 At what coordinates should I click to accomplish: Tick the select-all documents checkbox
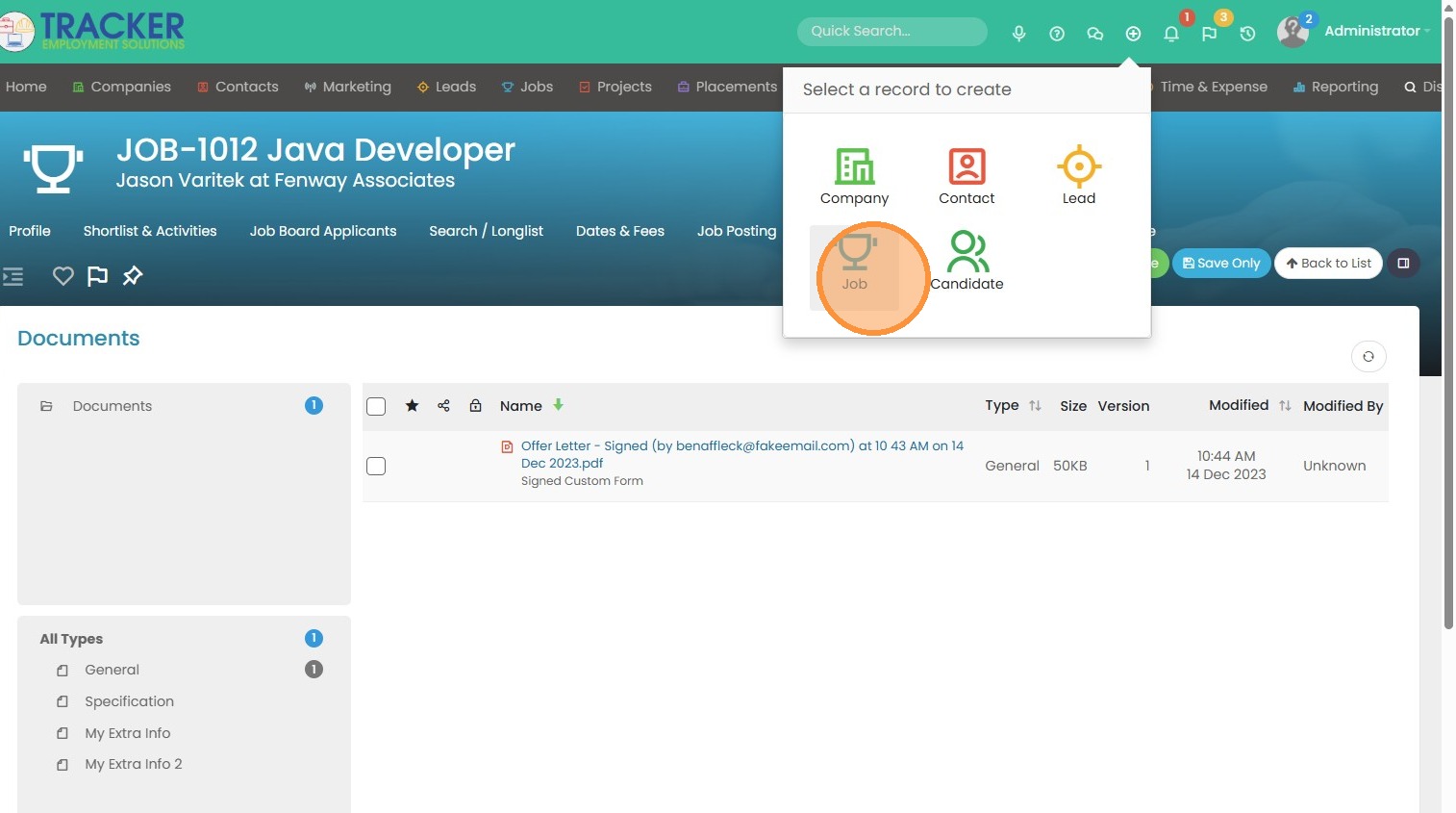point(376,407)
